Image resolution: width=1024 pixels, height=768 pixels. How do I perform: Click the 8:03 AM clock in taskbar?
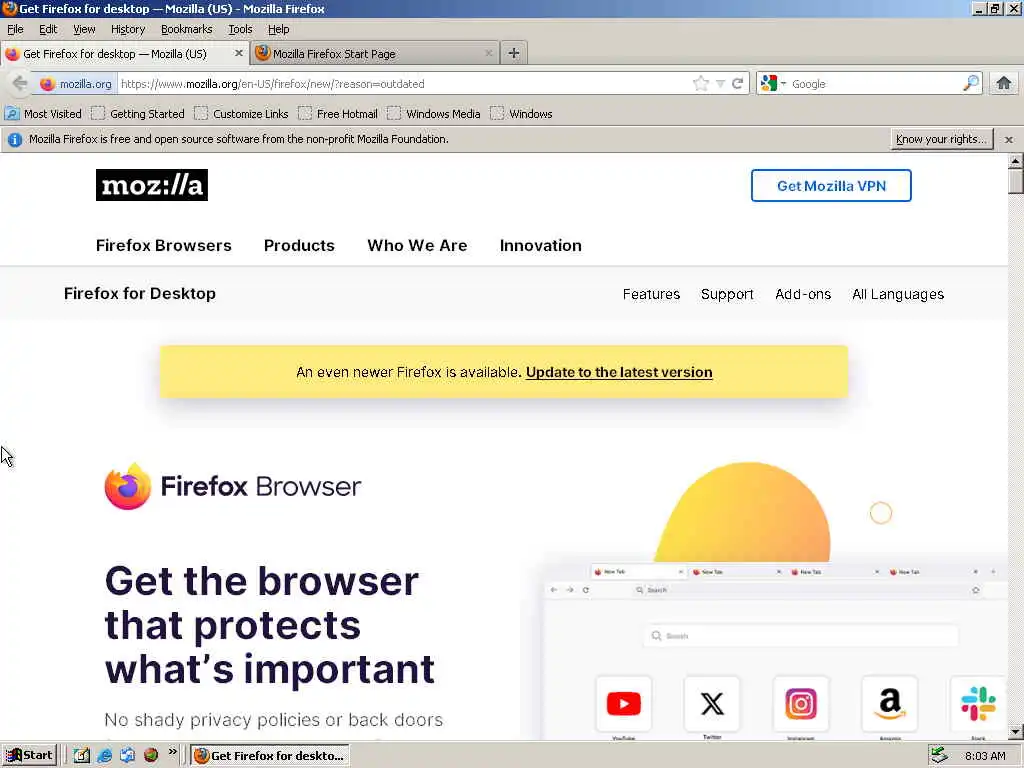click(x=985, y=756)
